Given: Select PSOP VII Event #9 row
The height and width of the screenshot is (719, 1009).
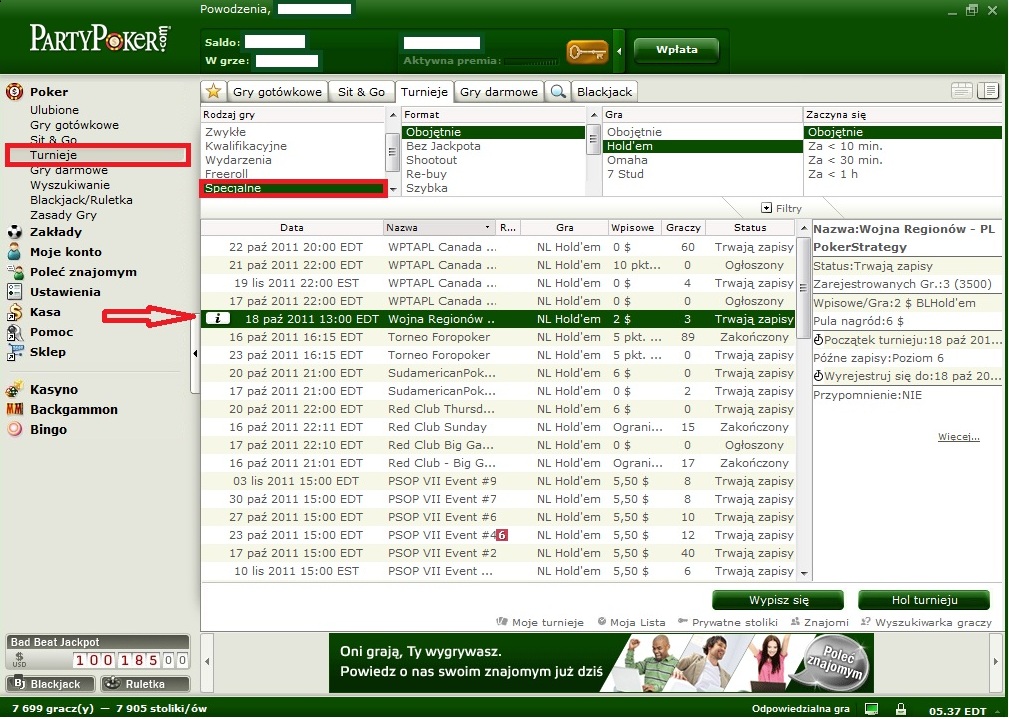Looking at the screenshot, I should [498, 481].
